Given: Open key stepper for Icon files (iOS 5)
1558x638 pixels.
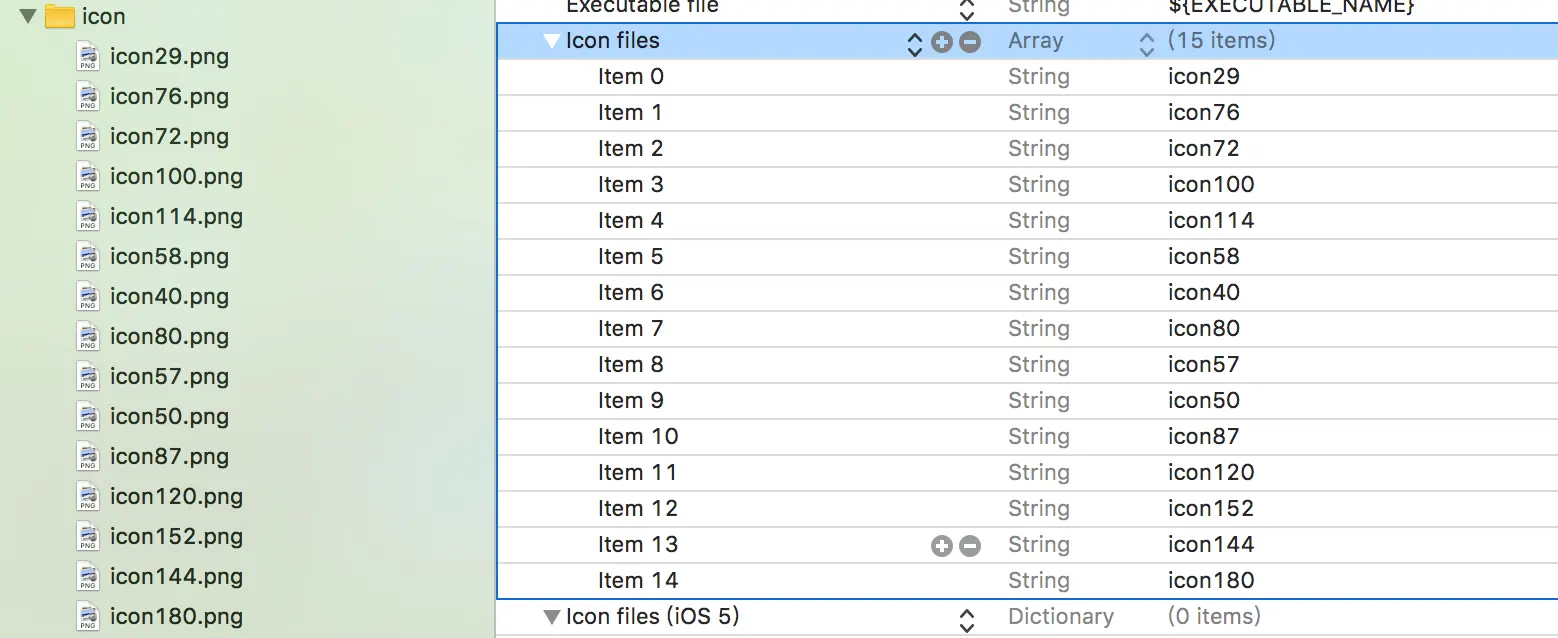Looking at the screenshot, I should click(x=966, y=620).
